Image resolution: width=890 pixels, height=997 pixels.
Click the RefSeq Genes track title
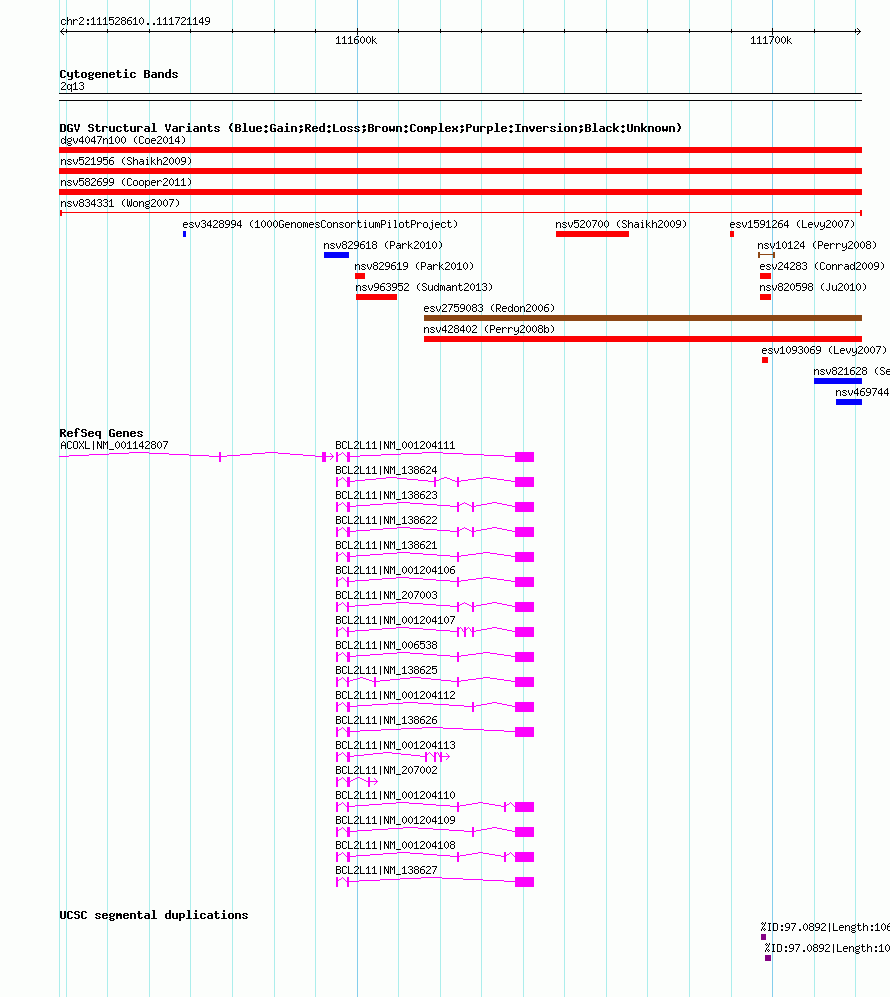pyautogui.click(x=102, y=433)
